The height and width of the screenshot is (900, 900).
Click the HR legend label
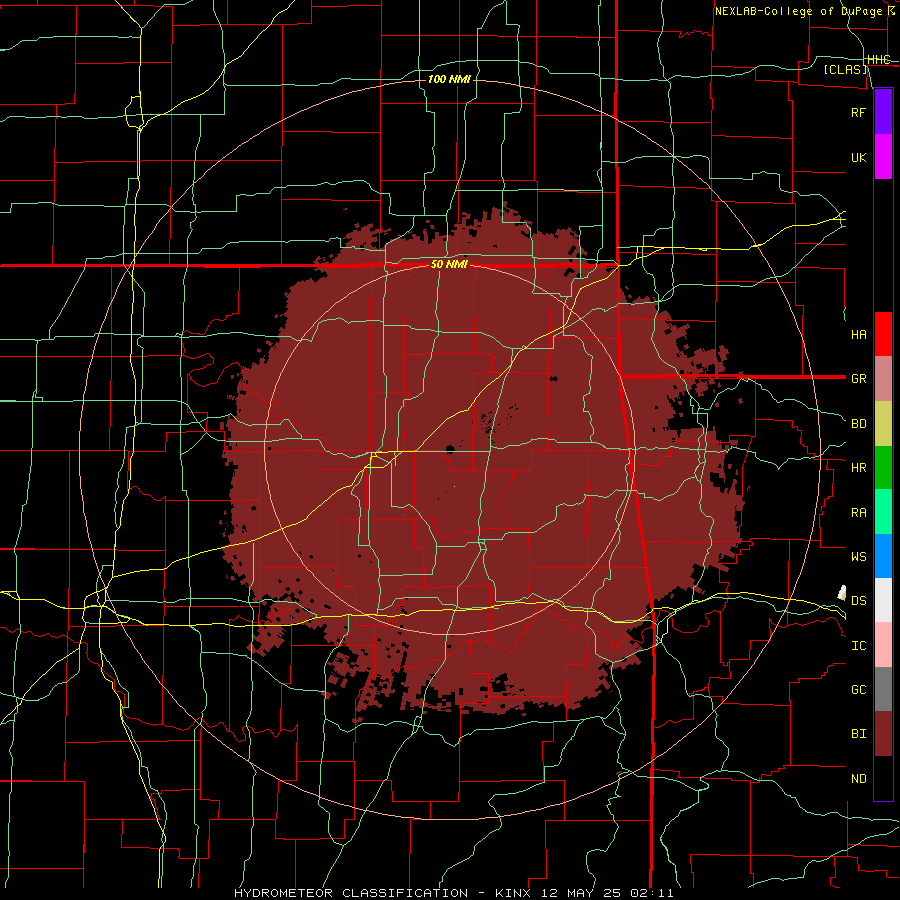coord(859,468)
